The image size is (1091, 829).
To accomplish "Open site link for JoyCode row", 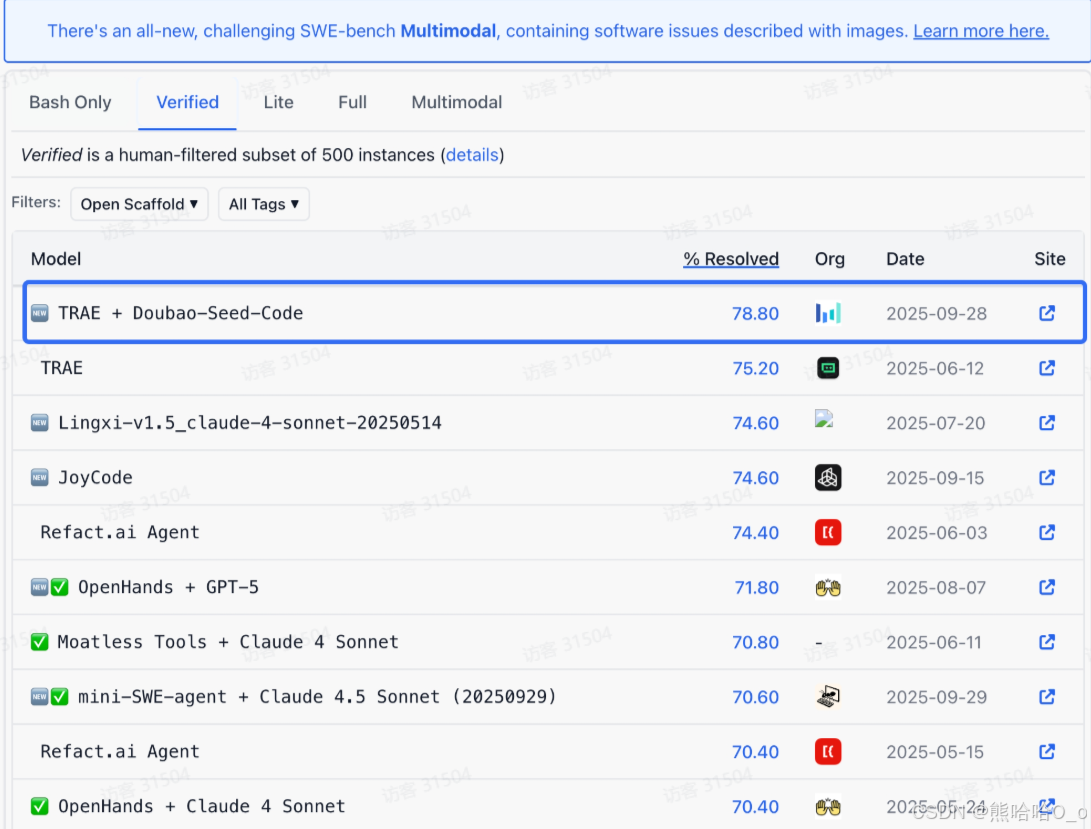I will pos(1046,477).
